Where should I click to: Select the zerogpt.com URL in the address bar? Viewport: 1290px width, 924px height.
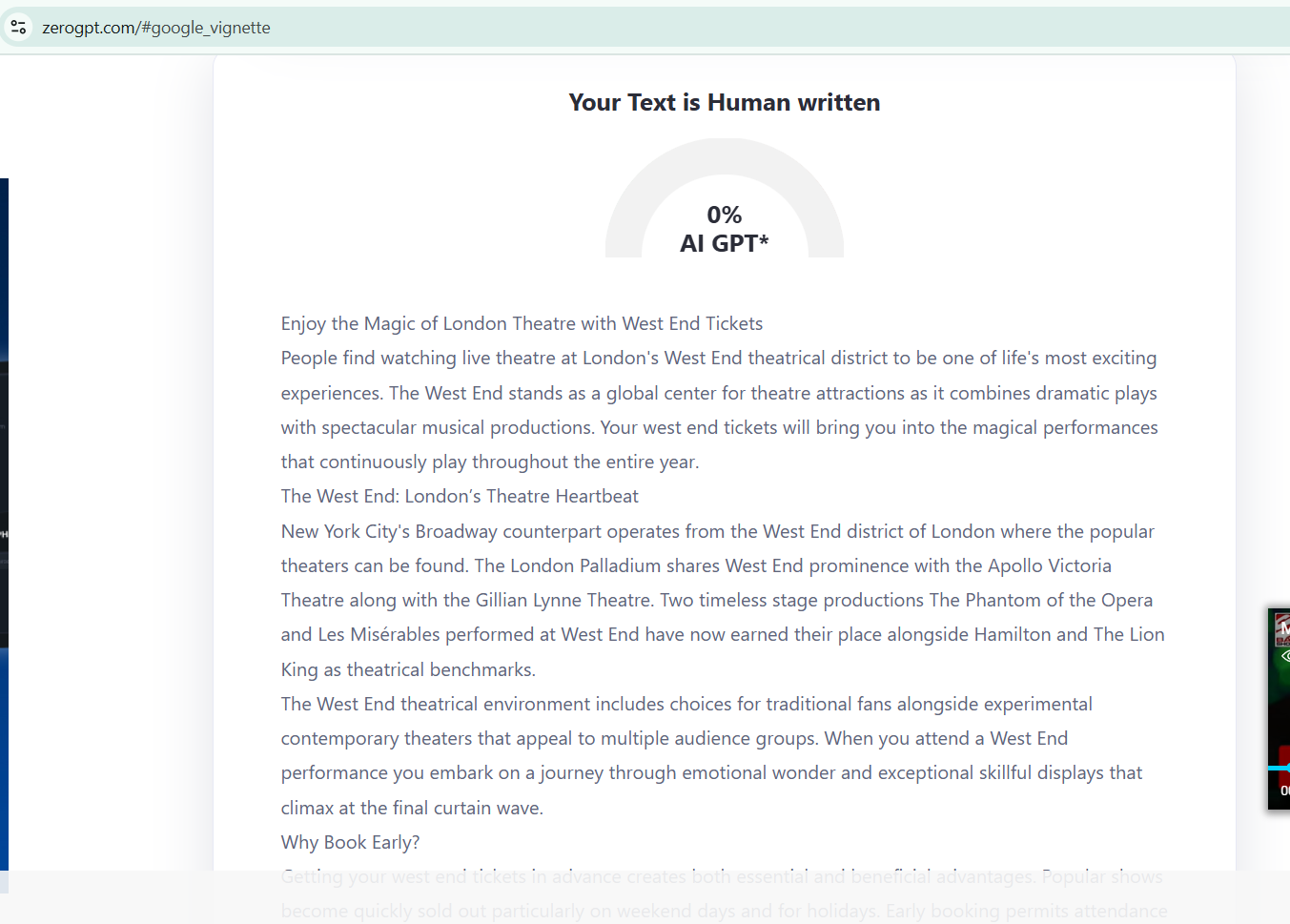click(156, 28)
